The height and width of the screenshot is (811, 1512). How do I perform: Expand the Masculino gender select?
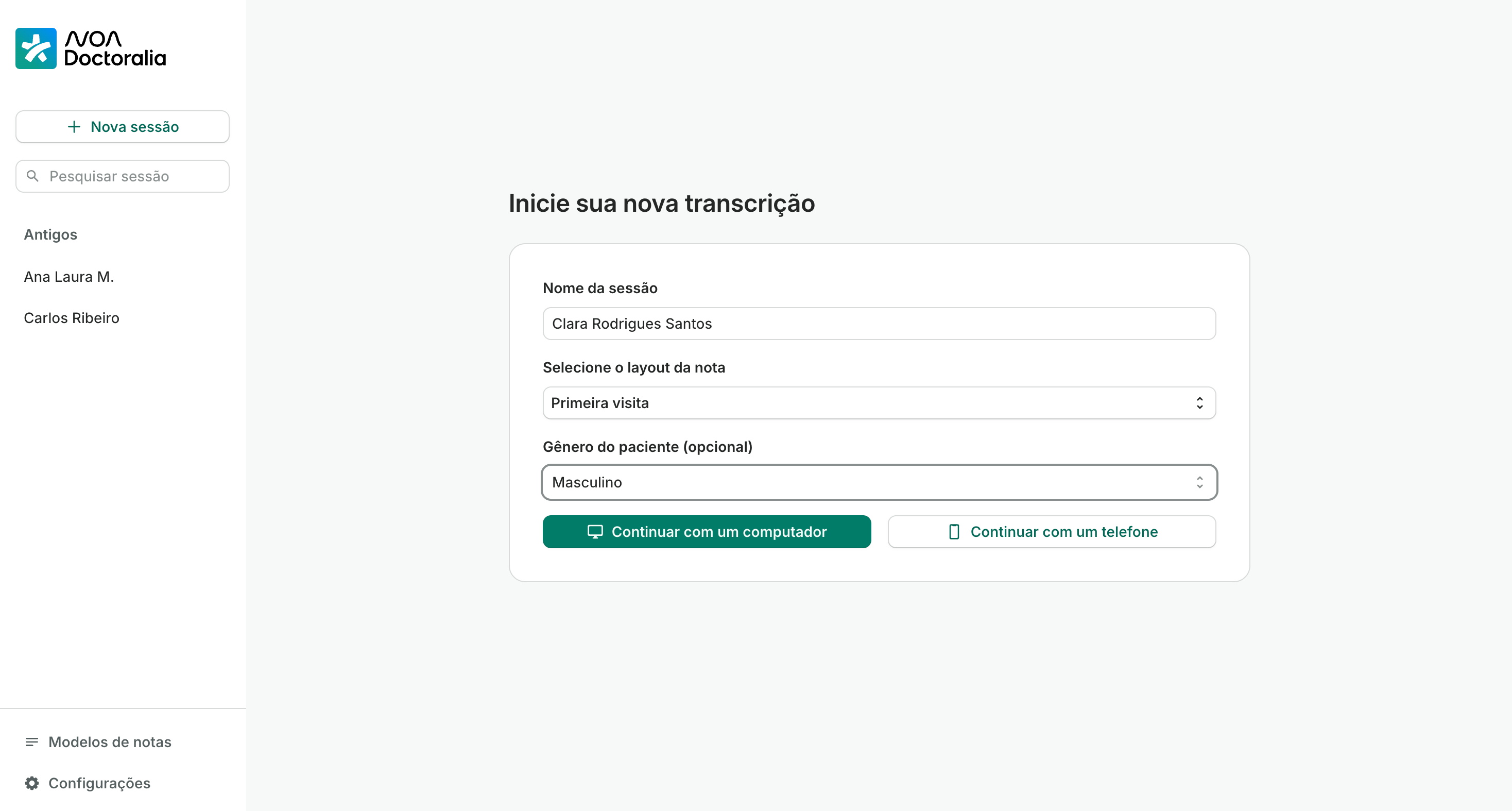coord(869,482)
